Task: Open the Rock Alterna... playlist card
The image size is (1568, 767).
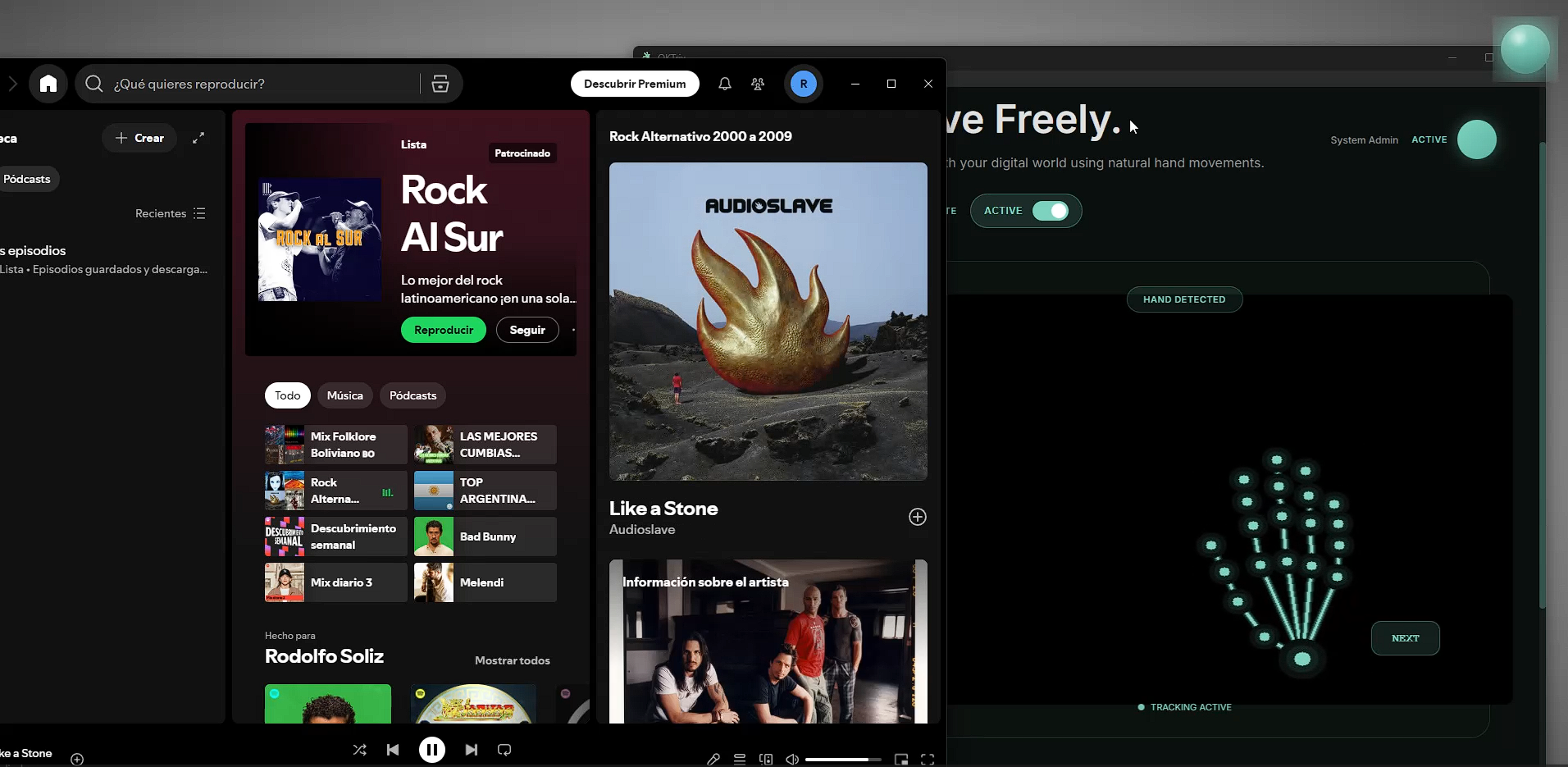Action: pos(336,491)
